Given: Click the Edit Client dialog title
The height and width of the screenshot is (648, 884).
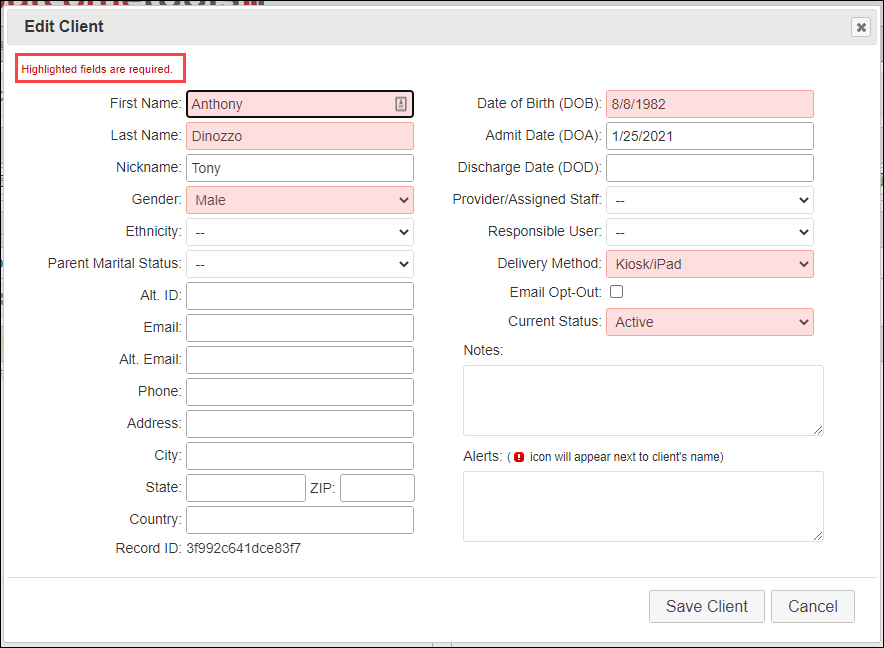Looking at the screenshot, I should [64, 27].
